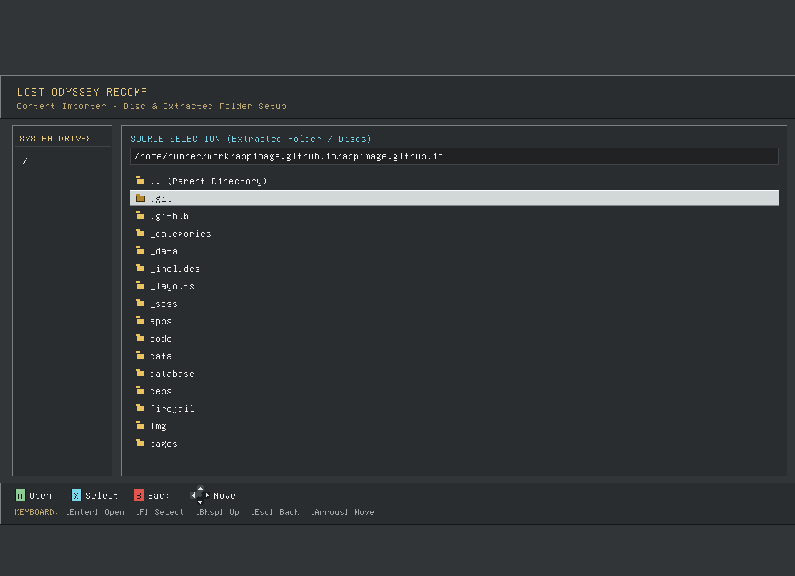Click the _includes folder icon
This screenshot has height=576, width=795.
coord(140,268)
